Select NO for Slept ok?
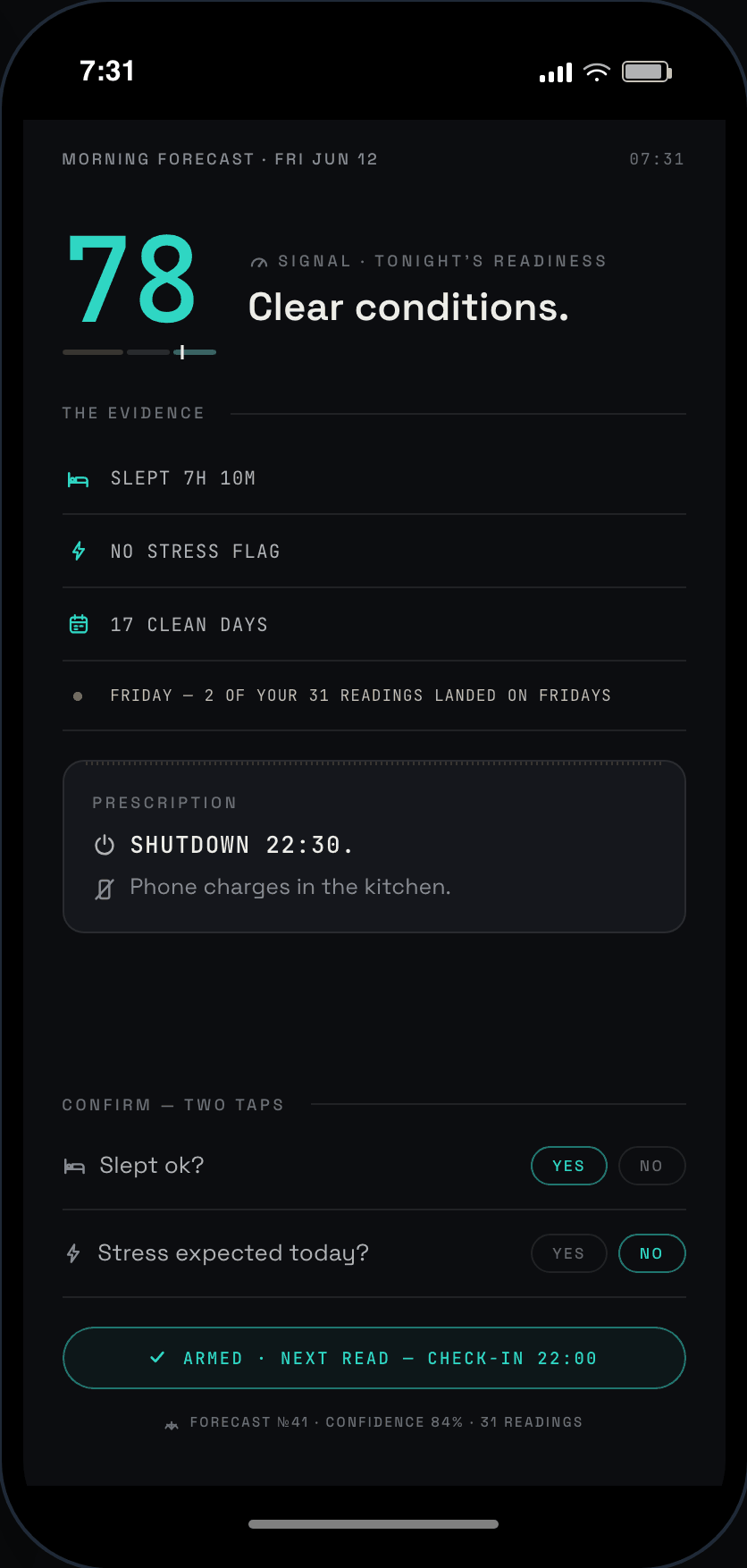Image resolution: width=747 pixels, height=1568 pixels. pyautogui.click(x=651, y=1166)
